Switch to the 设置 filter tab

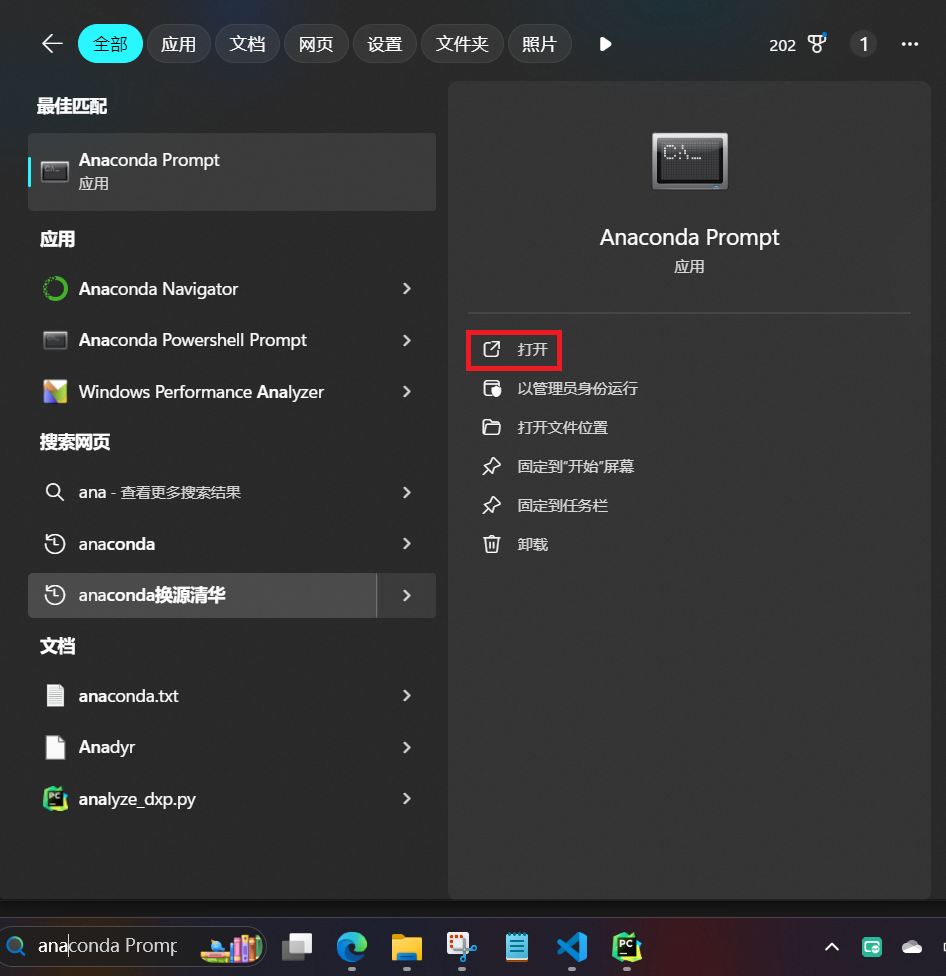pyautogui.click(x=385, y=44)
